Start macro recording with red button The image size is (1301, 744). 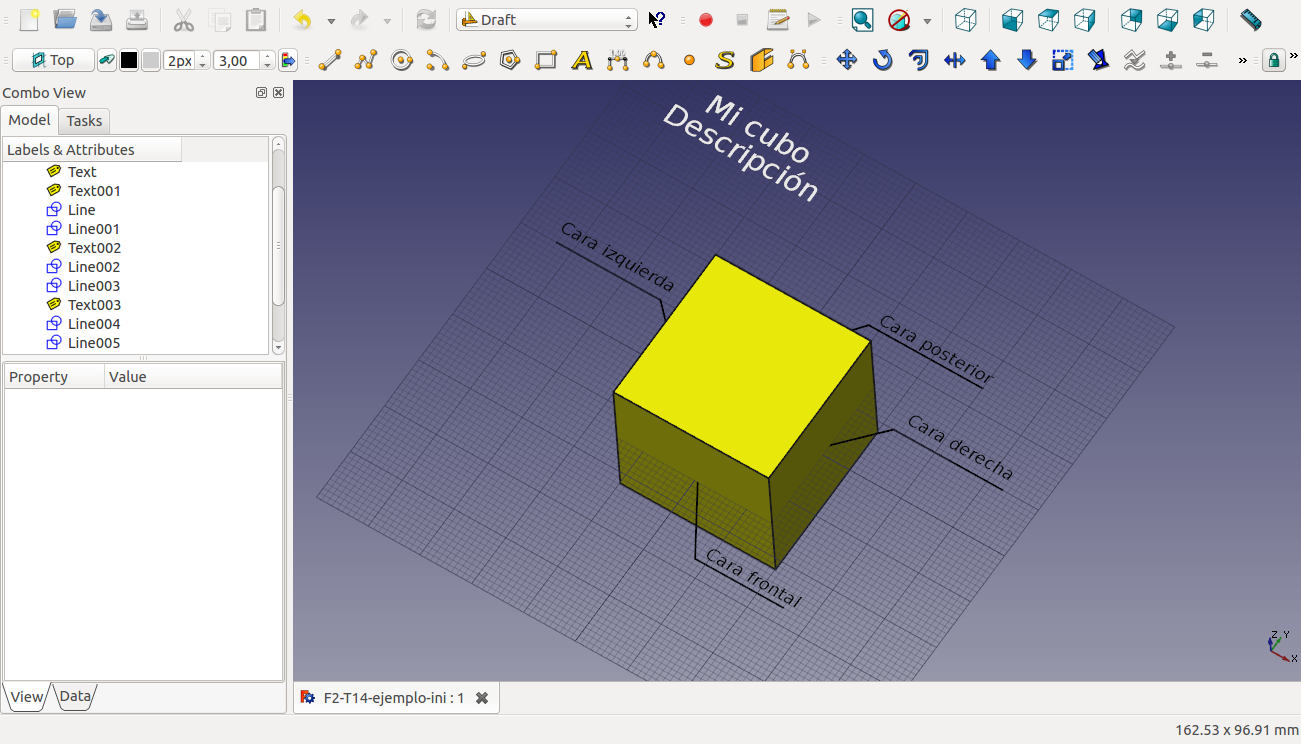(706, 20)
